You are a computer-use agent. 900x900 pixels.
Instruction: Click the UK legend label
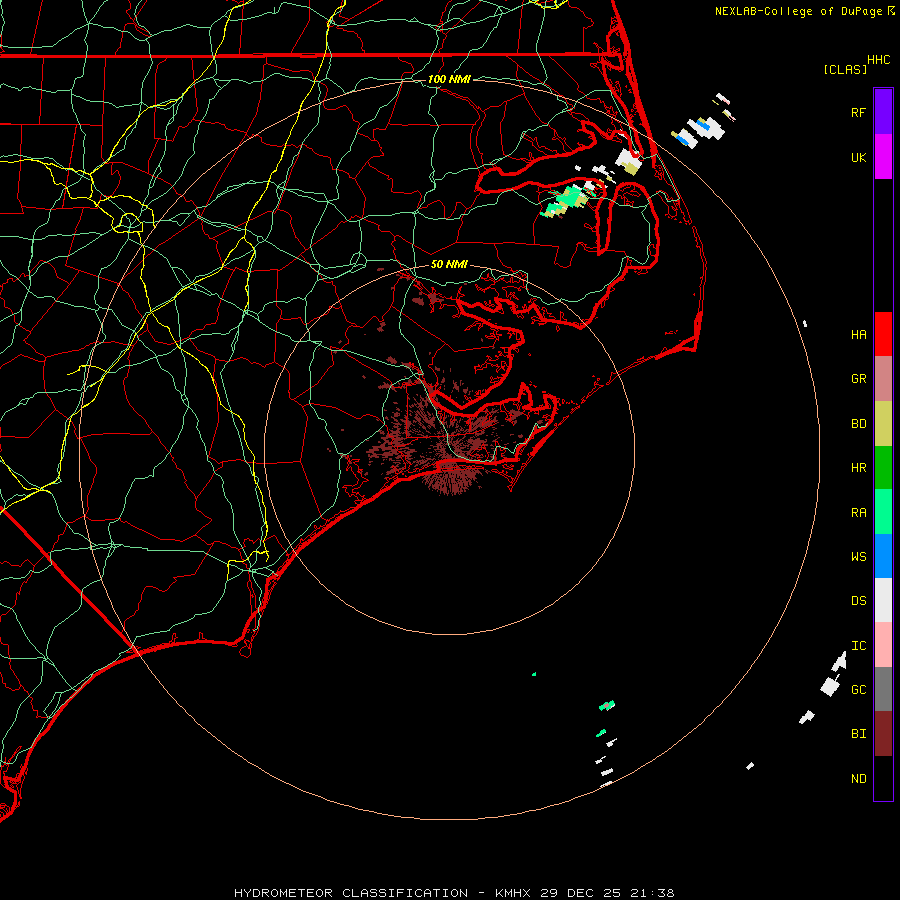click(x=858, y=157)
